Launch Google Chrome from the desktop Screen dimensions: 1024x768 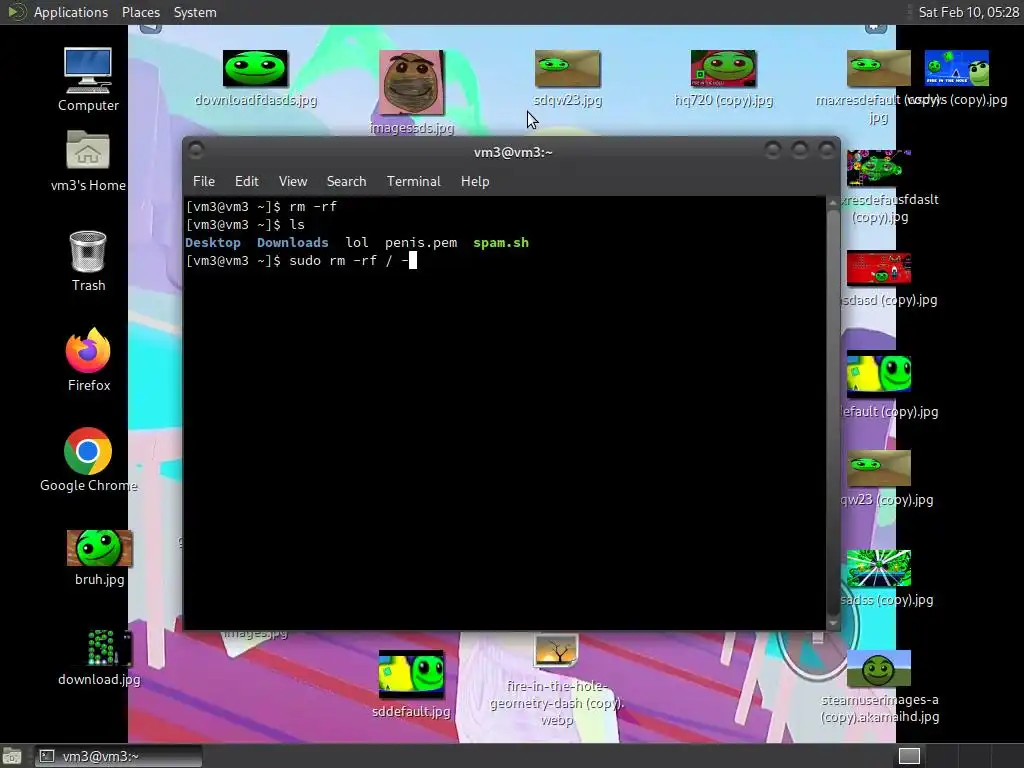pyautogui.click(x=88, y=460)
